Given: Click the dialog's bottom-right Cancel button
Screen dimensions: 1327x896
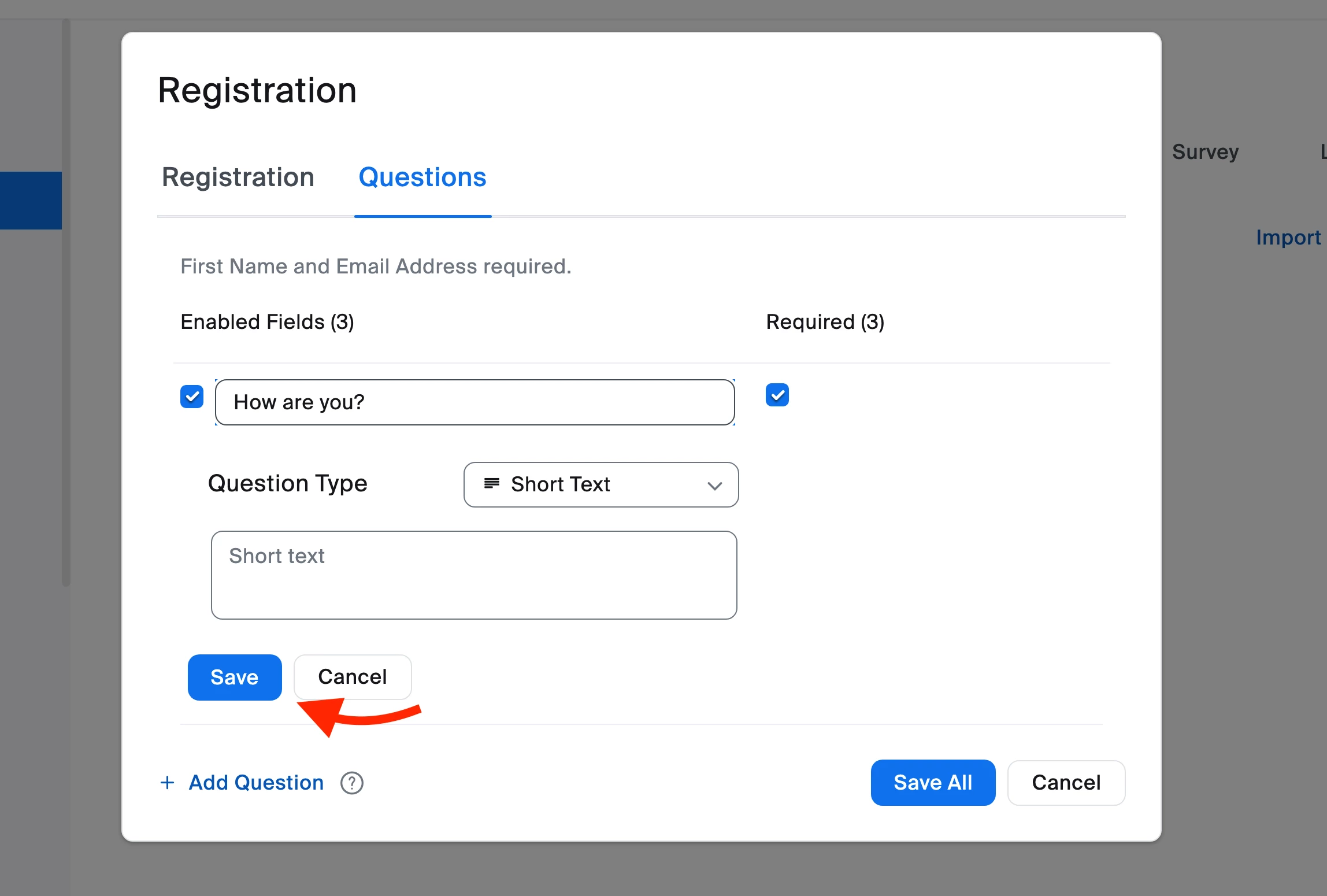Looking at the screenshot, I should [1066, 782].
